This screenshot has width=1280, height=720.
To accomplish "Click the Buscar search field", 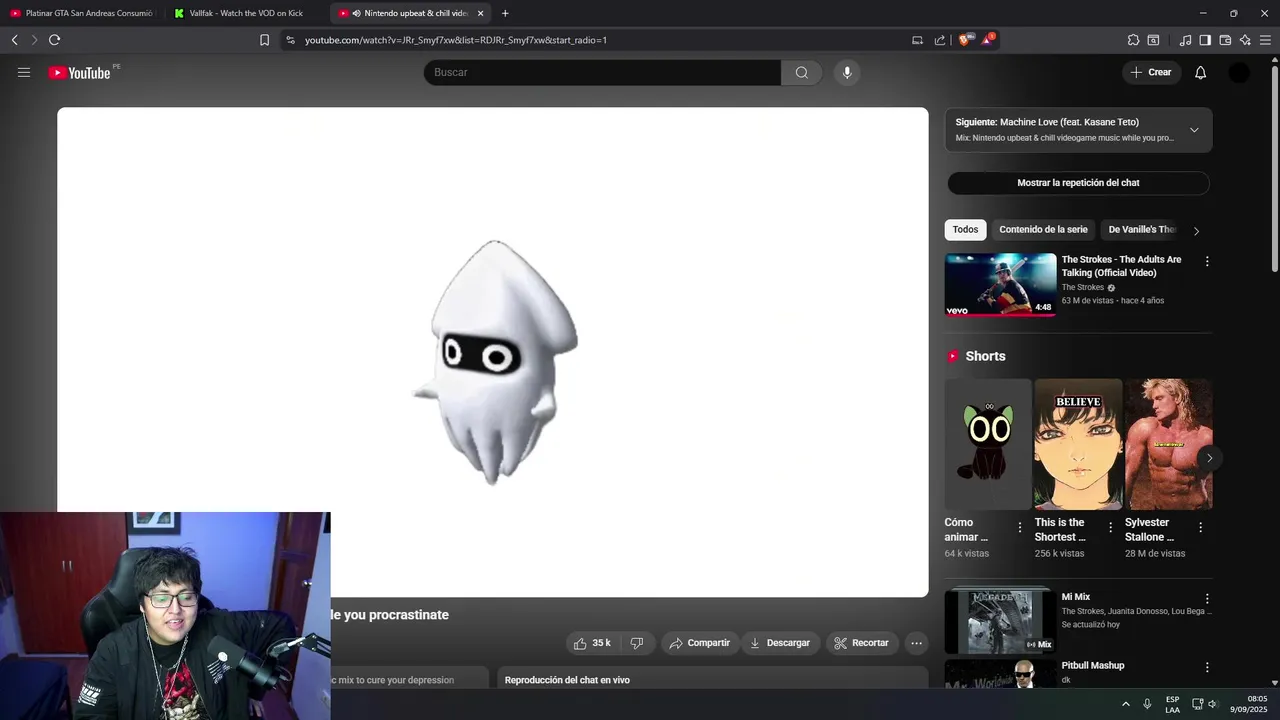I will tap(602, 72).
